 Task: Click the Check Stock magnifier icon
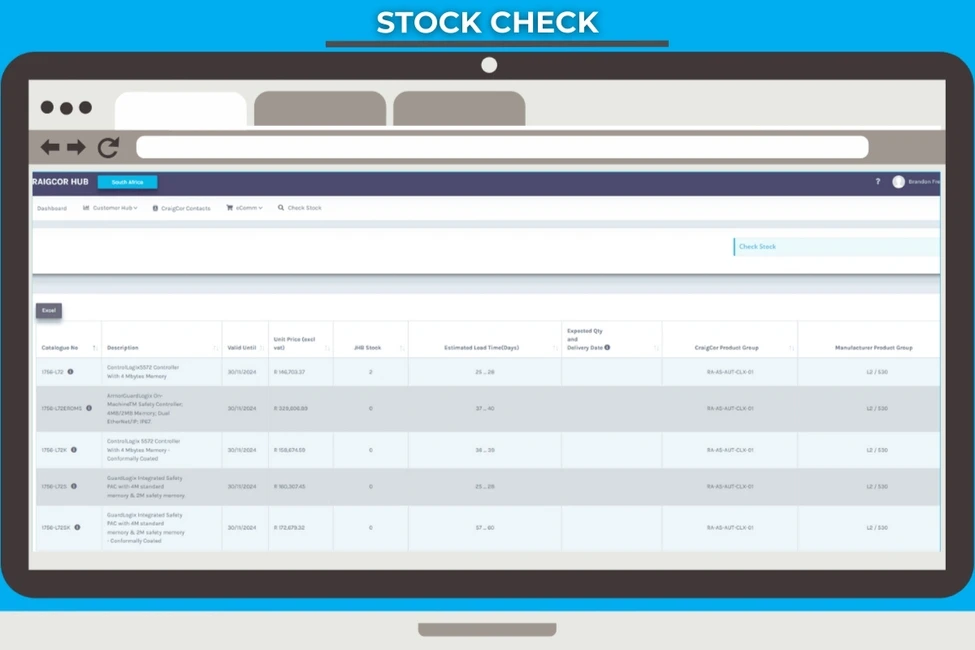click(281, 208)
